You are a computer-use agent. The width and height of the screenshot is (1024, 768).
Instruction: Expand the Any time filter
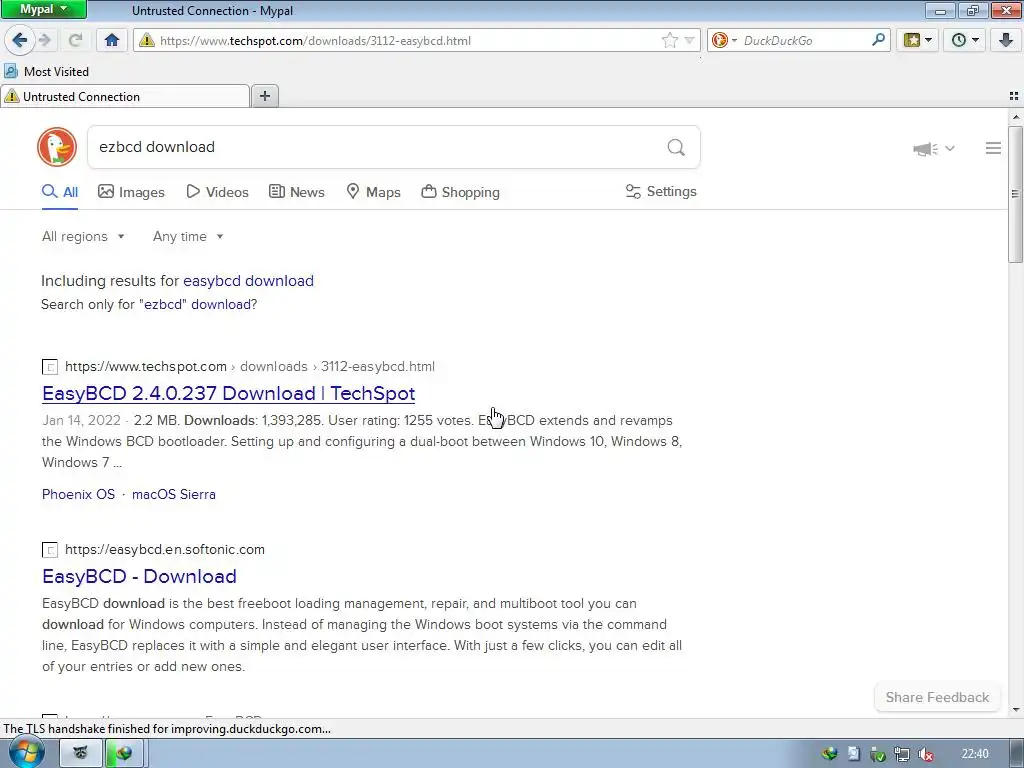click(188, 236)
